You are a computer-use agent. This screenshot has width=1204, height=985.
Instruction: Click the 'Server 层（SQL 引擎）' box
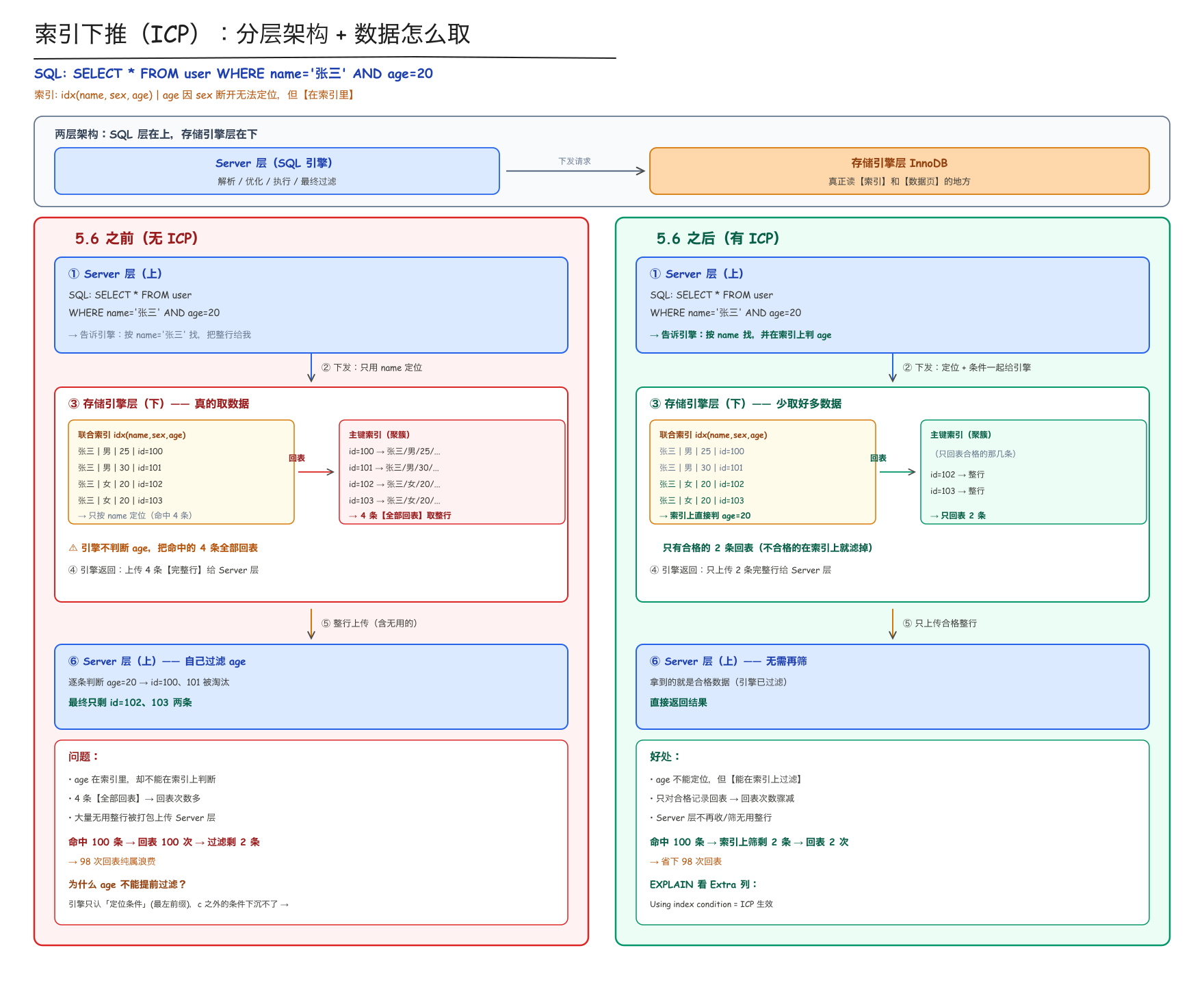tap(277, 171)
